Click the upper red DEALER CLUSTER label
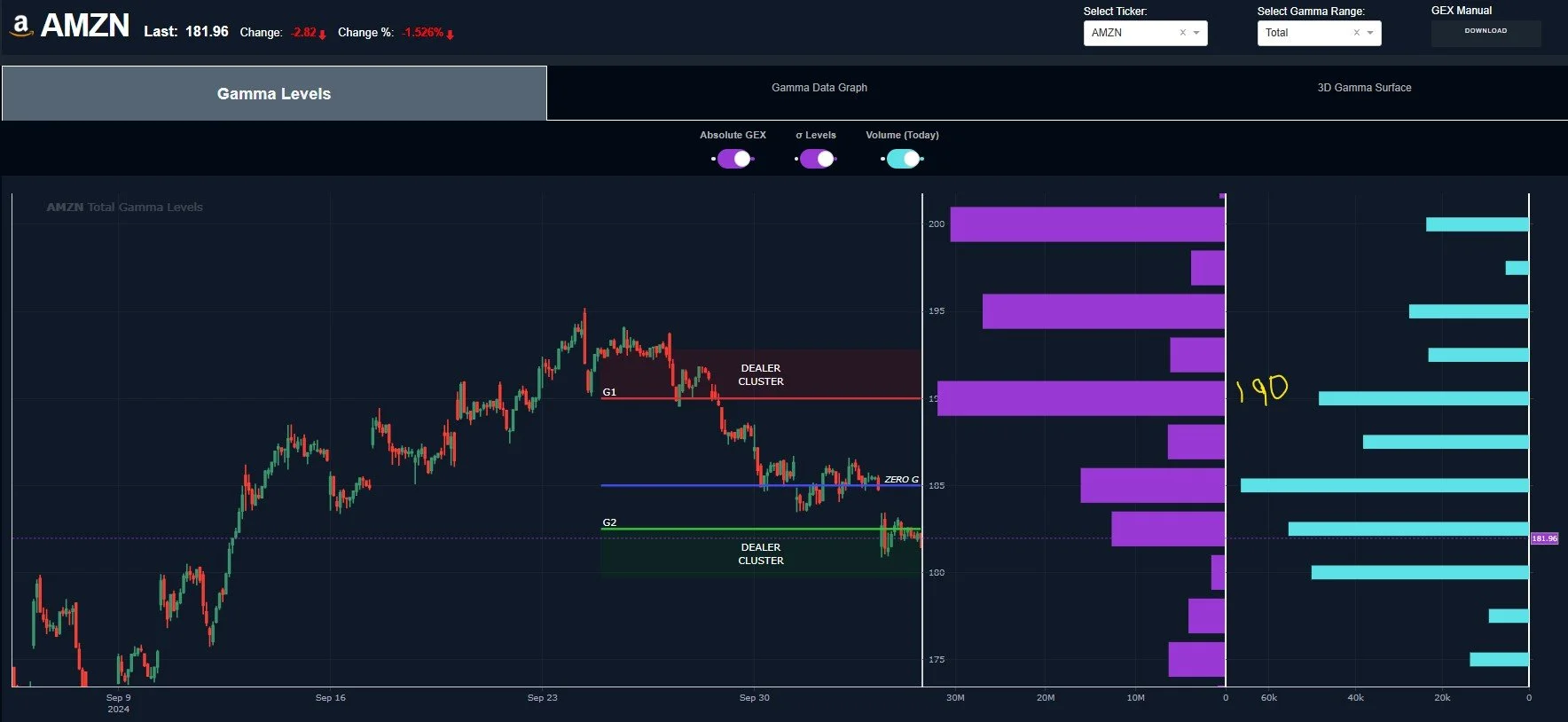Image resolution: width=1568 pixels, height=722 pixels. [x=761, y=374]
